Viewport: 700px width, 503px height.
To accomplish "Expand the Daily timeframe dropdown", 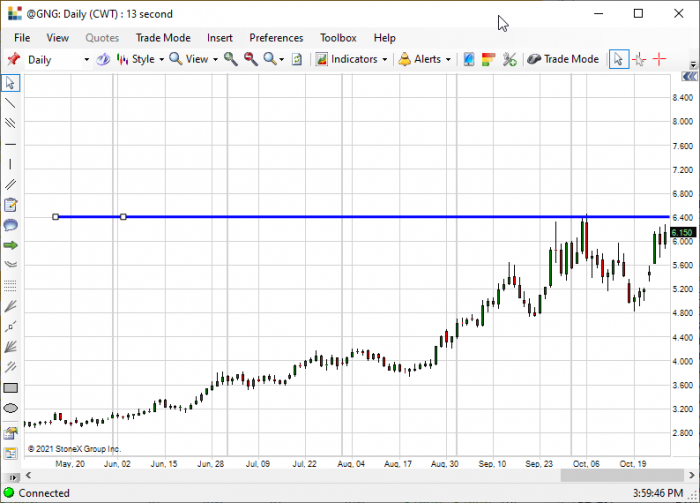I will point(86,59).
